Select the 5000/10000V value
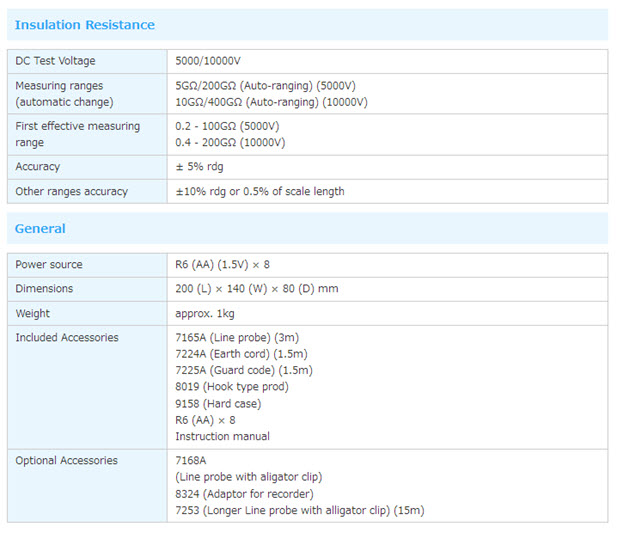This screenshot has width=623, height=539. point(208,61)
